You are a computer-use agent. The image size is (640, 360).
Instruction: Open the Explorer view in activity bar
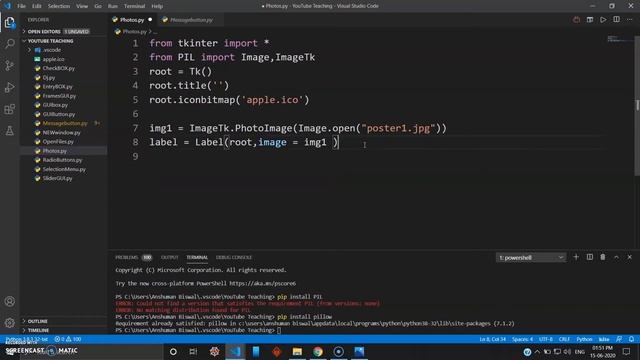pyautogui.click(x=9, y=22)
